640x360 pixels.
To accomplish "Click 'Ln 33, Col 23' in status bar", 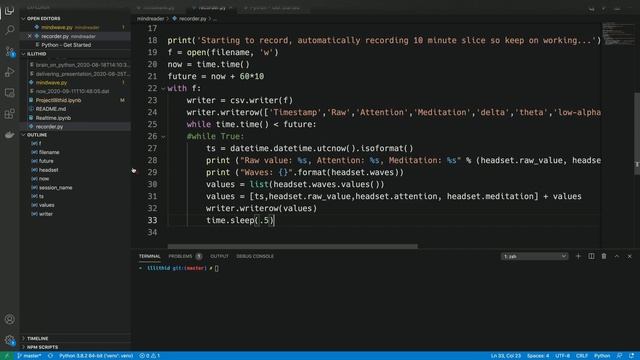I will tap(506, 356).
